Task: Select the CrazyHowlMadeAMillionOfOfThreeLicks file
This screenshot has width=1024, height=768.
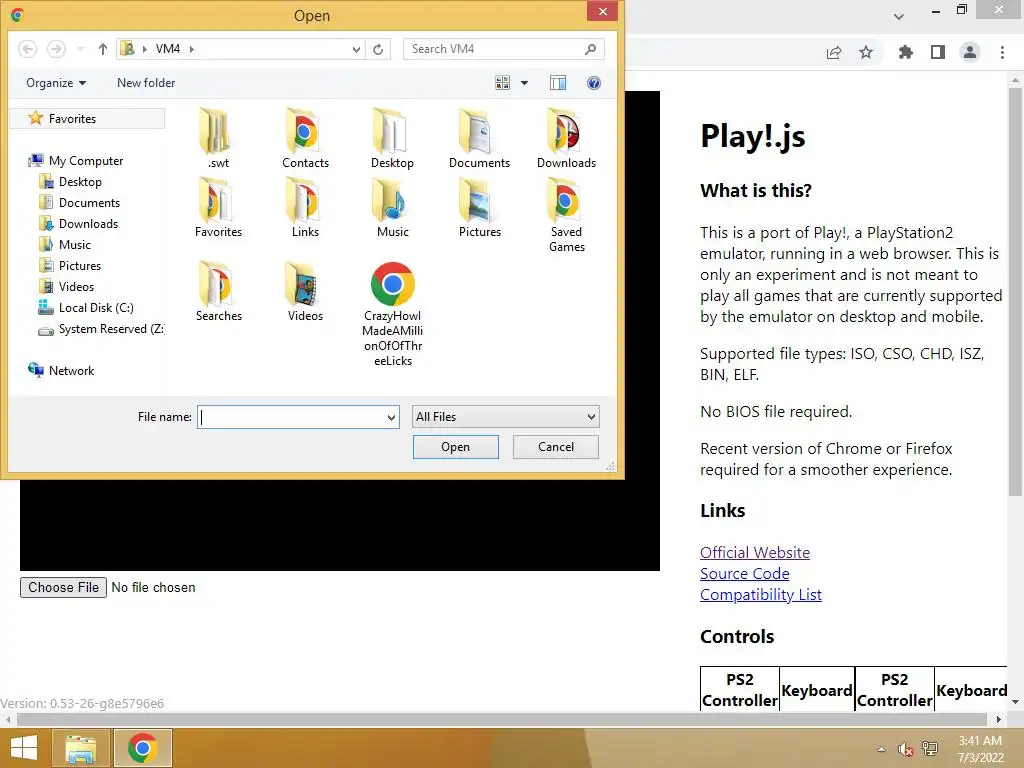Action: pyautogui.click(x=392, y=314)
